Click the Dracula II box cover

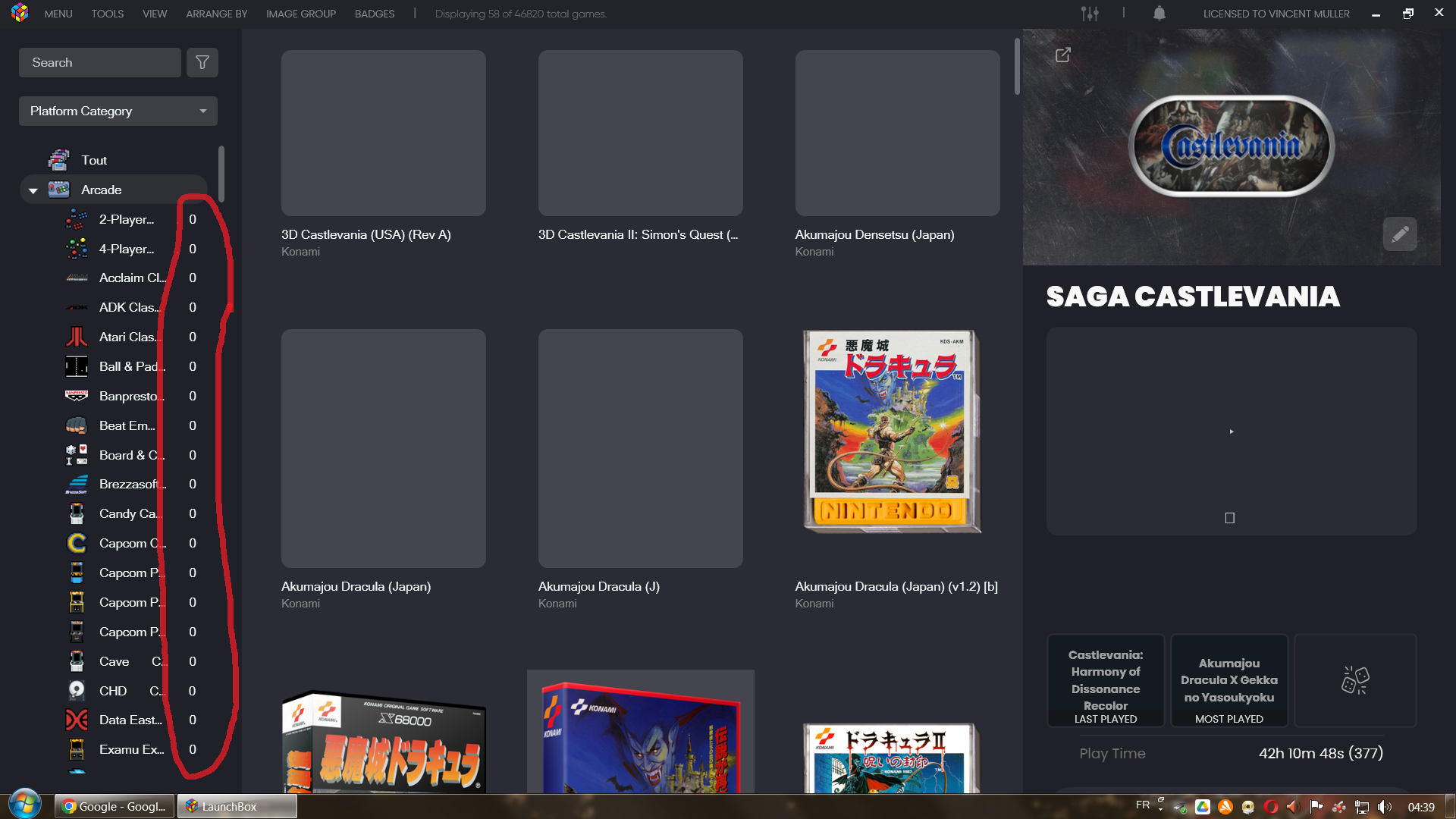[x=891, y=758]
